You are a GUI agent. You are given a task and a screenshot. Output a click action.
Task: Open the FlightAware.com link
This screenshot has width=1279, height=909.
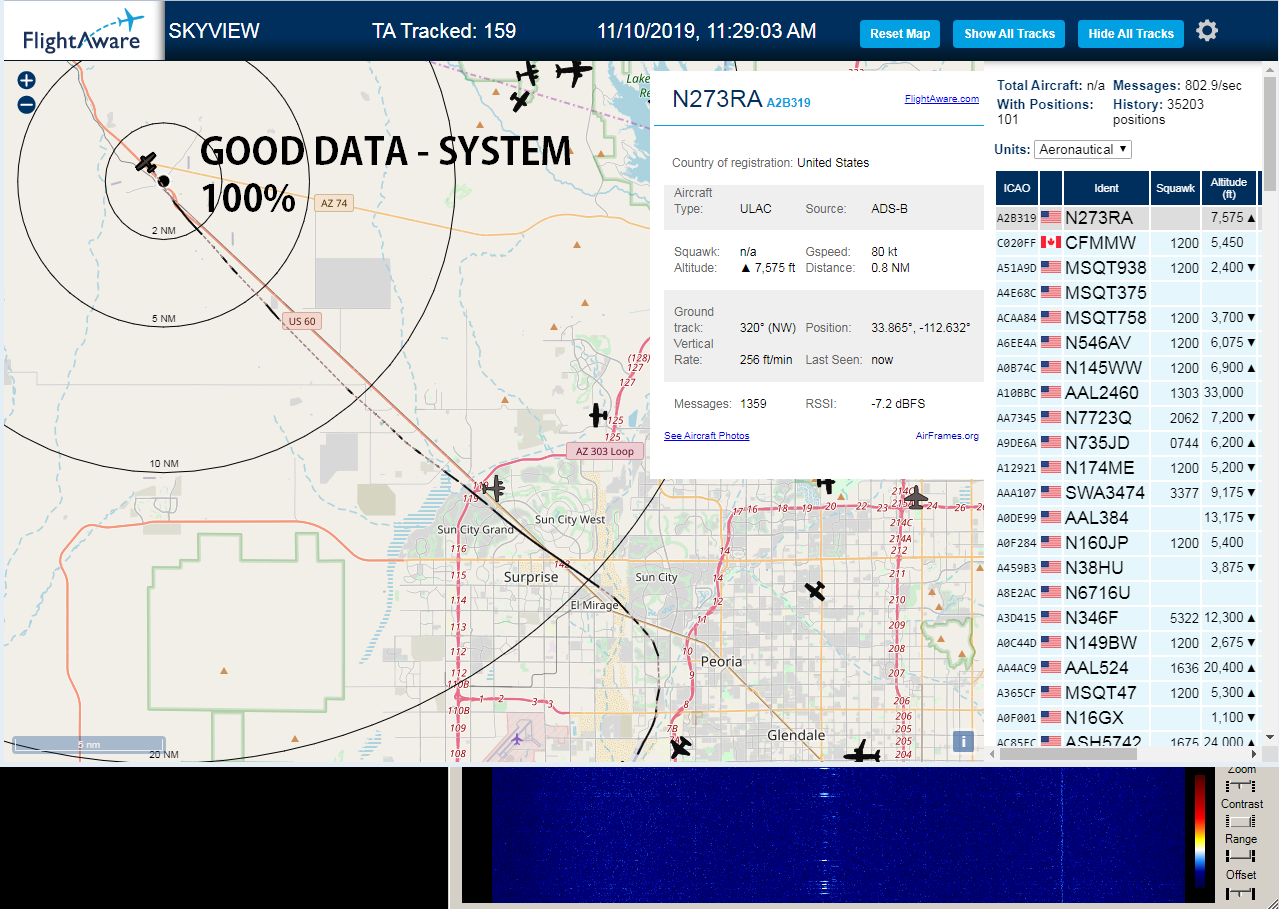pyautogui.click(x=941, y=99)
